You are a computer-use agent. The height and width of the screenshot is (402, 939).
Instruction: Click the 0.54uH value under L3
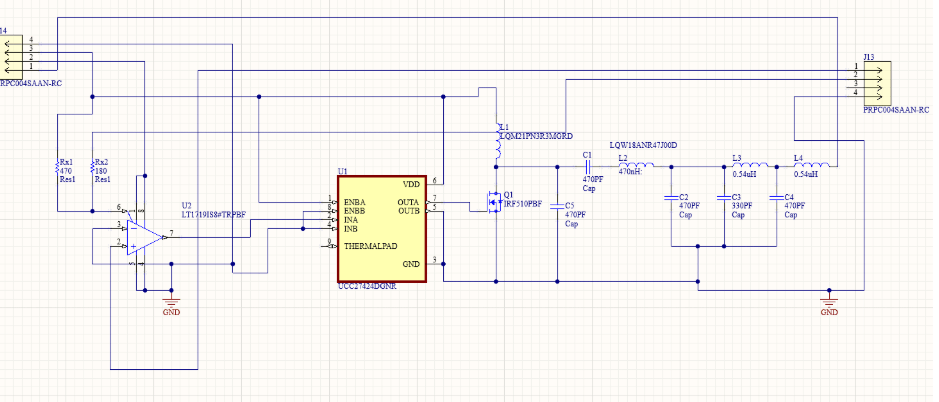[x=746, y=174]
